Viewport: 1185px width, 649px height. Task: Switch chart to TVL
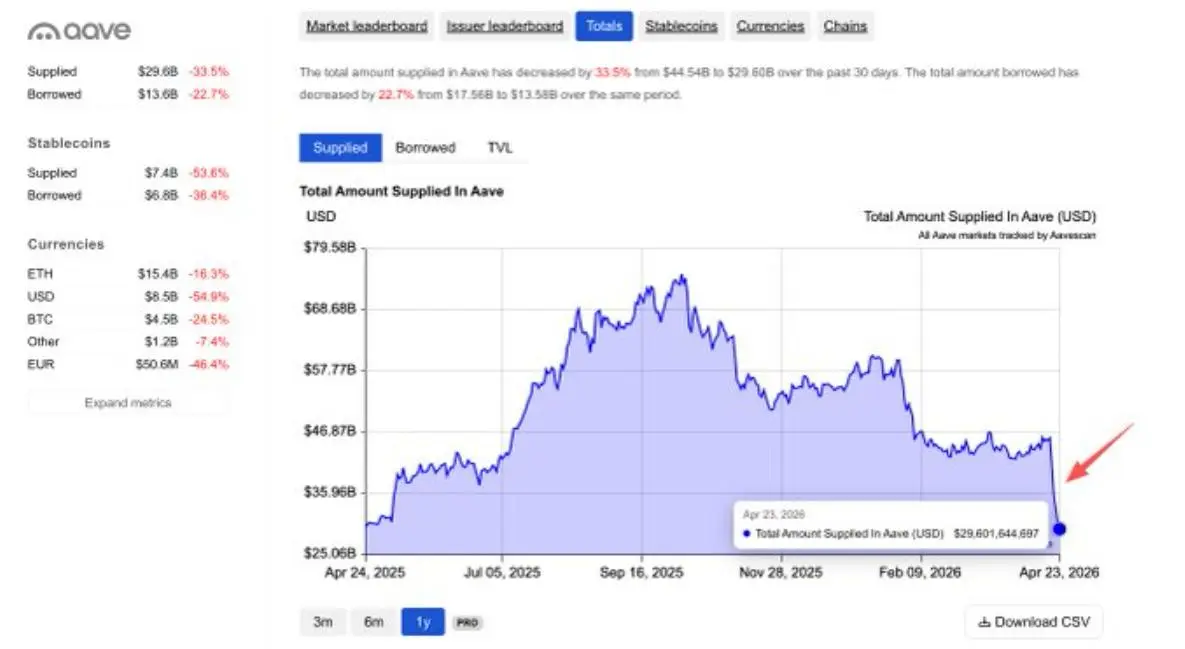pyautogui.click(x=500, y=148)
